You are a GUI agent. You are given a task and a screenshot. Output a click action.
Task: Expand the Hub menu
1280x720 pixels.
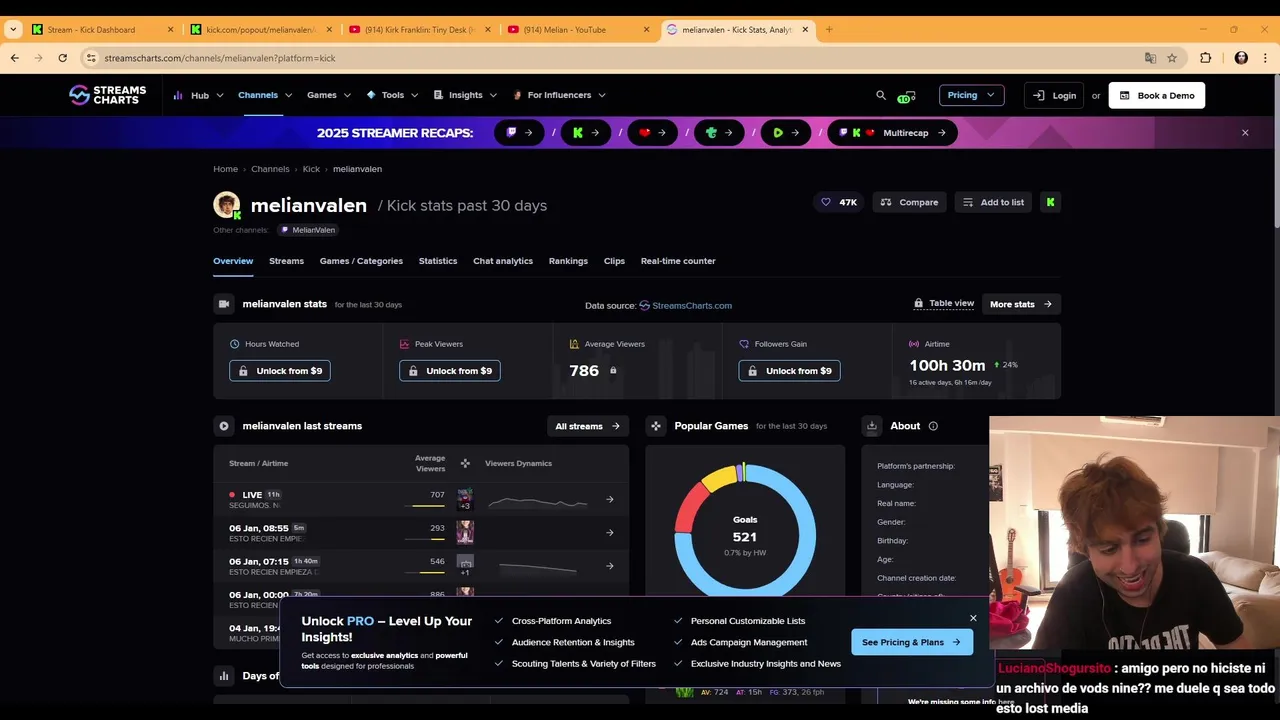[199, 95]
